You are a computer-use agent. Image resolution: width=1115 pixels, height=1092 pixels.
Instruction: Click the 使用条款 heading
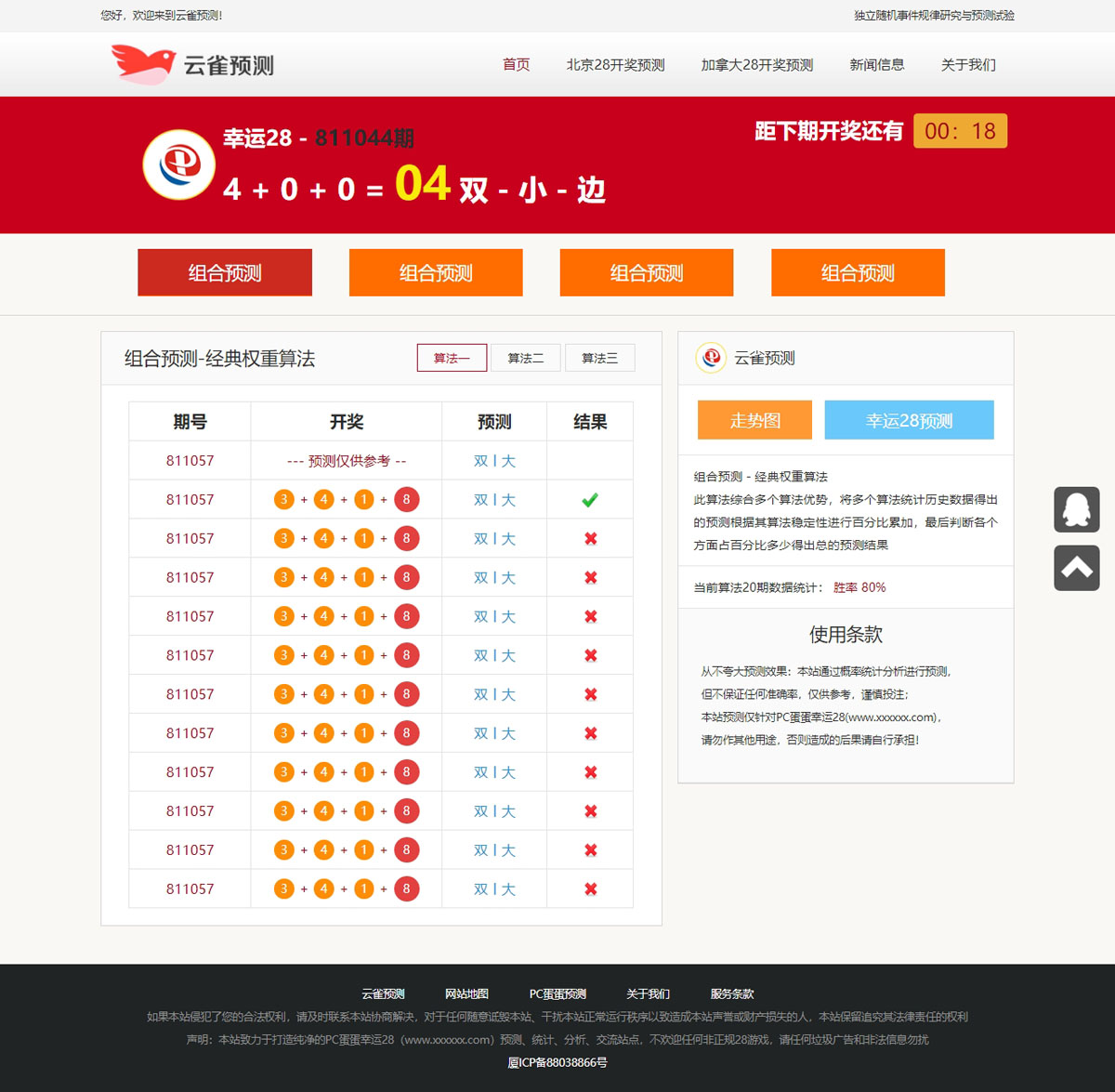click(x=846, y=635)
